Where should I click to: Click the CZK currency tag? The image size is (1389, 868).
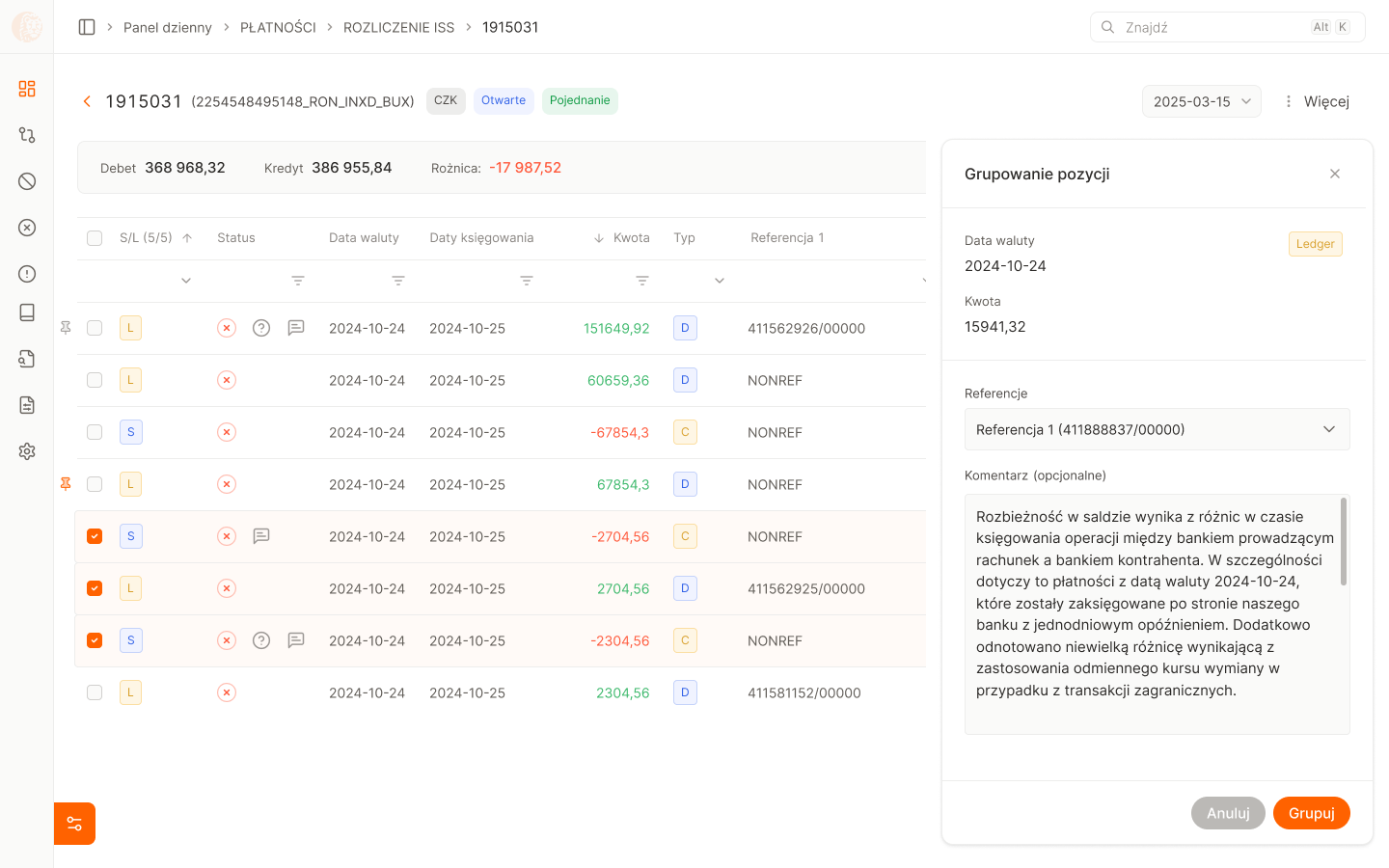[x=446, y=100]
